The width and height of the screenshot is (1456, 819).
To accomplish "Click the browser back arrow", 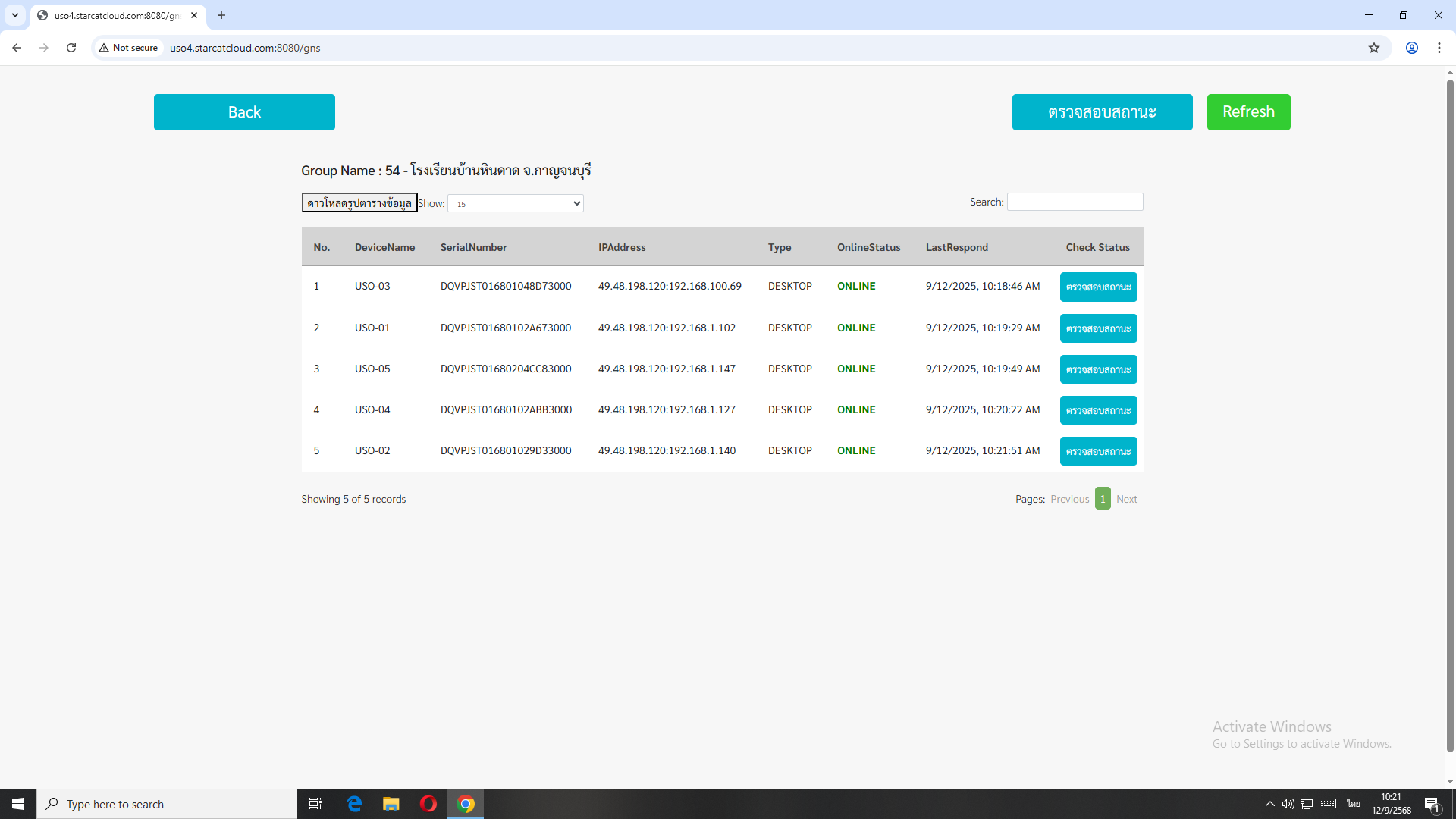I will pyautogui.click(x=17, y=48).
